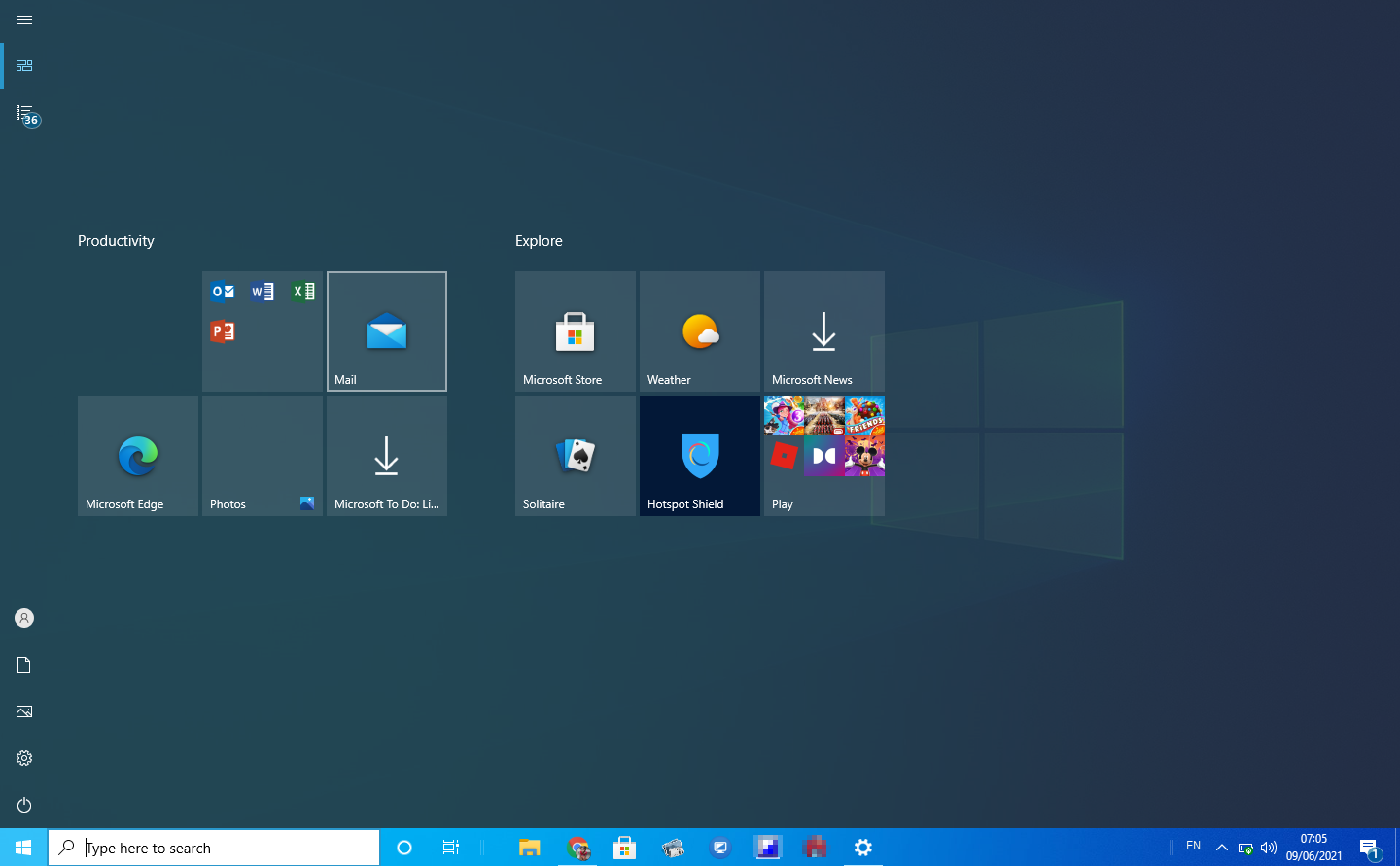Open File Explorer from the taskbar

(529, 848)
